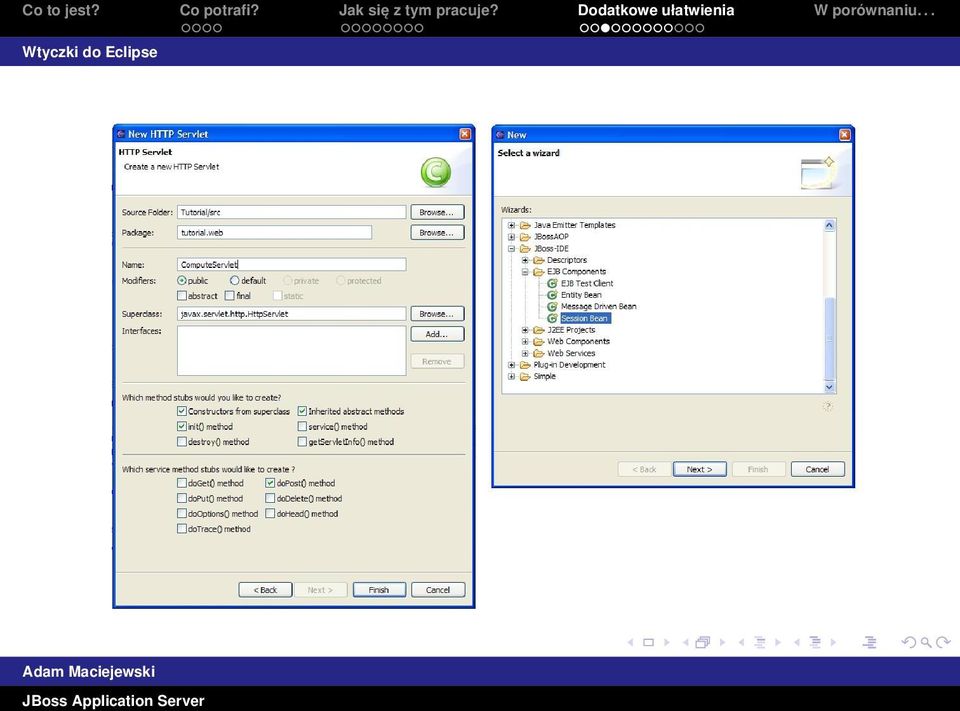The width and height of the screenshot is (960, 711).
Task: Click the J2EE Projects folder icon
Action: tap(539, 330)
